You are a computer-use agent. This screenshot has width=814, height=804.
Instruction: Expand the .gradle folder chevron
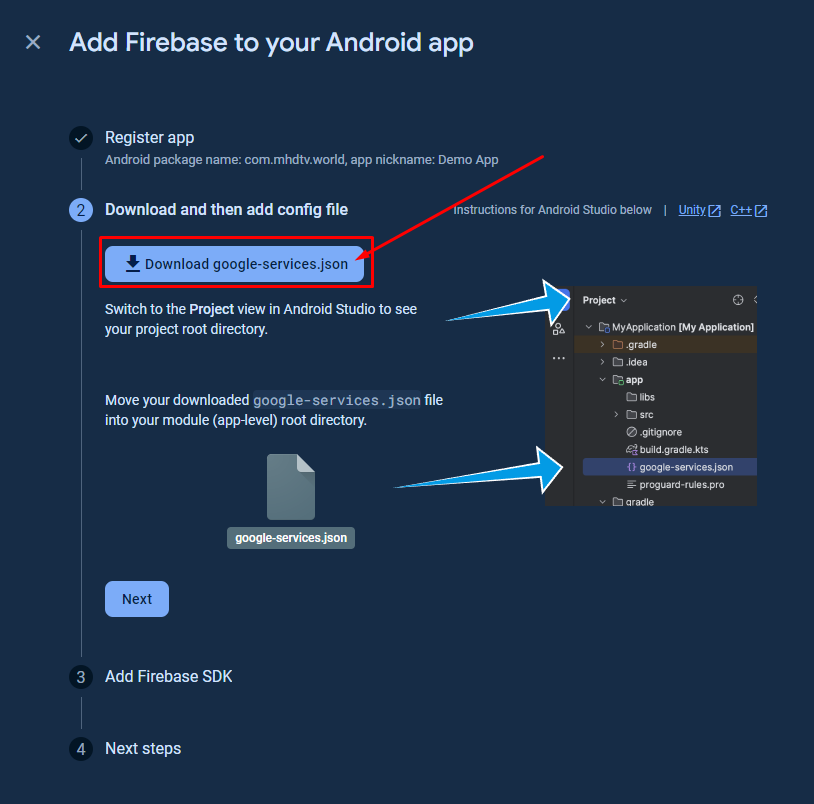[x=602, y=344]
